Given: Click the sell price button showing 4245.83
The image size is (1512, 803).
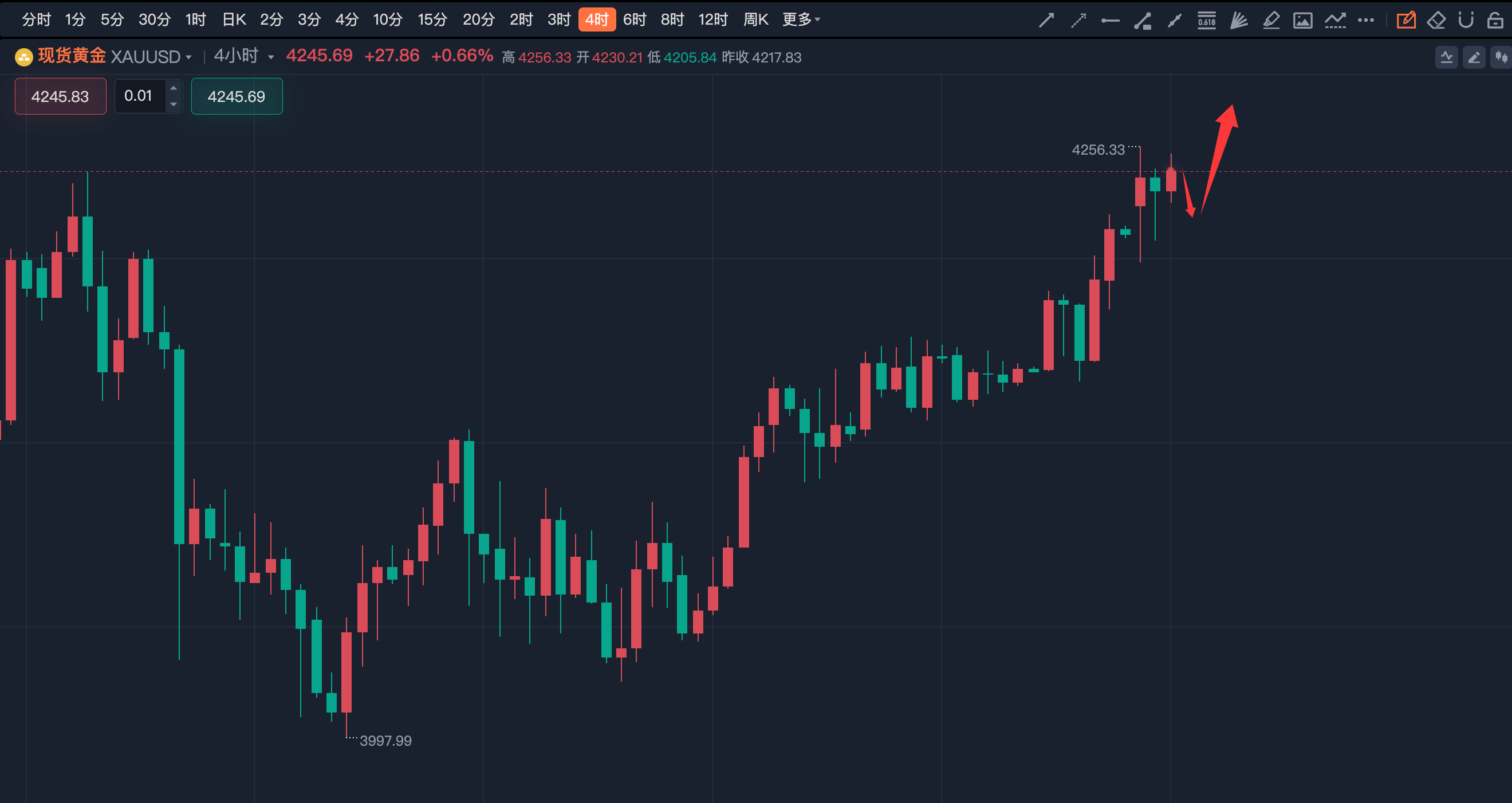Looking at the screenshot, I should [x=60, y=96].
